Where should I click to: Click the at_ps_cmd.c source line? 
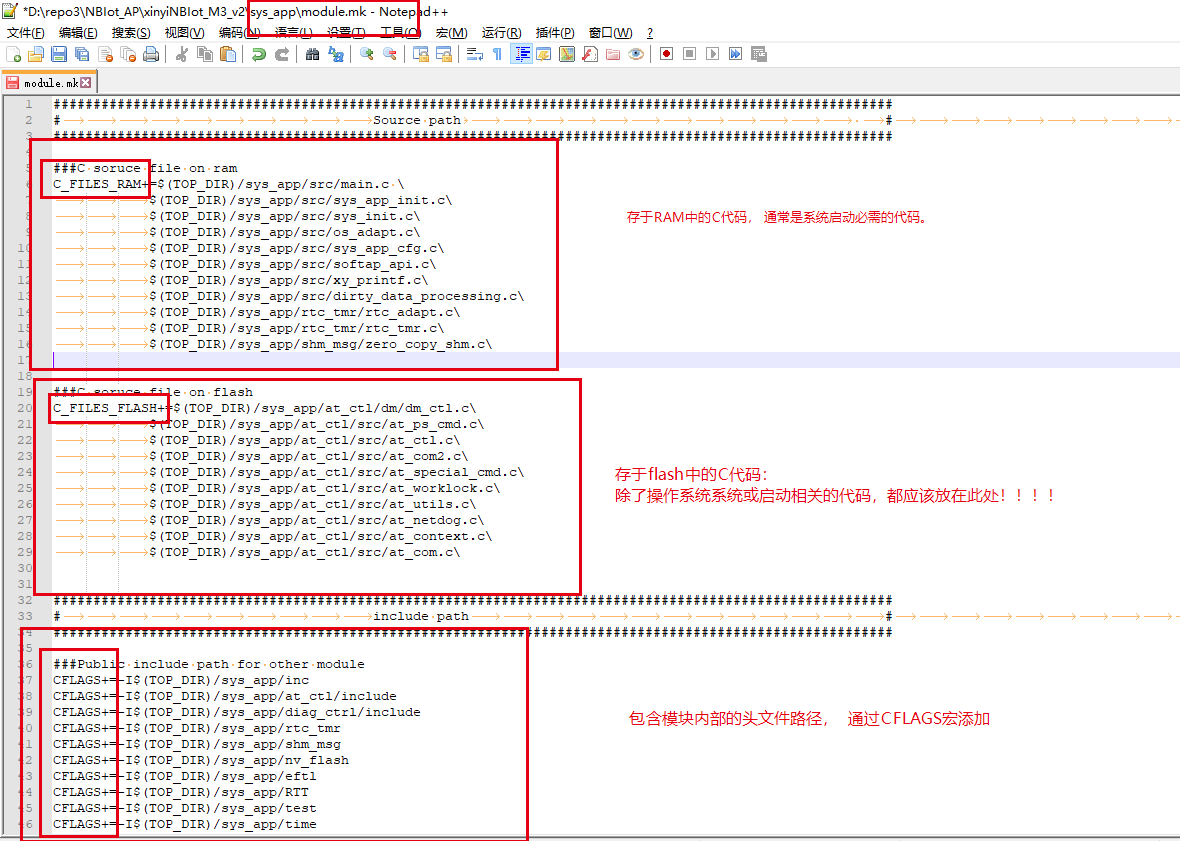[316, 424]
